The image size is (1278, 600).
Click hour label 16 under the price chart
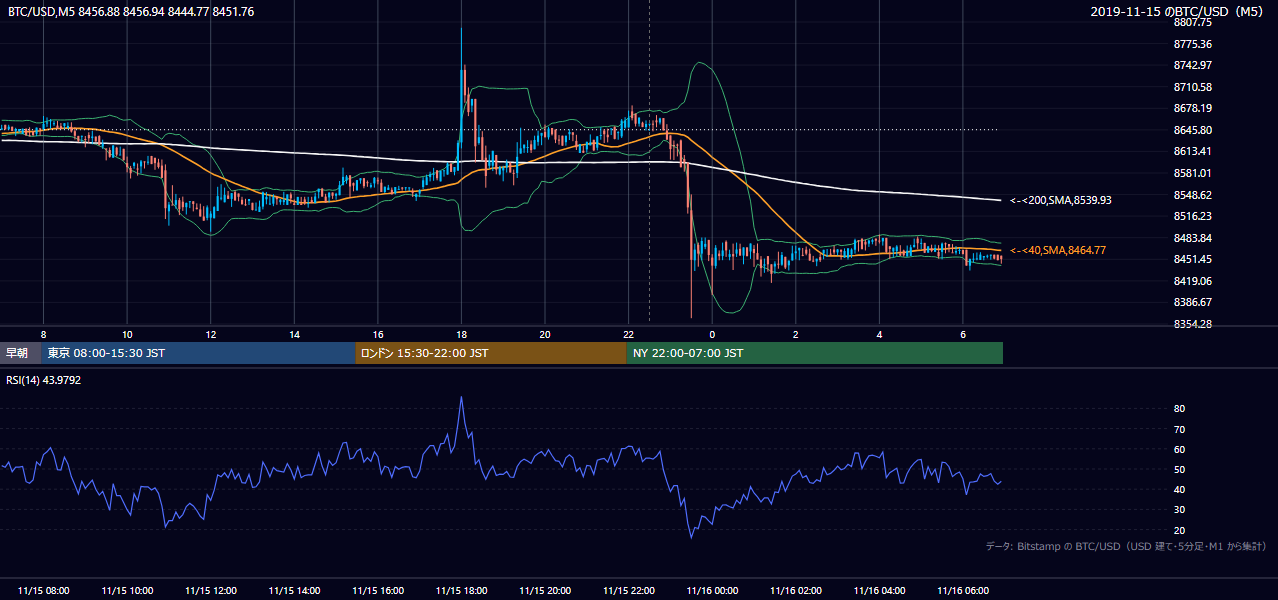click(x=378, y=334)
